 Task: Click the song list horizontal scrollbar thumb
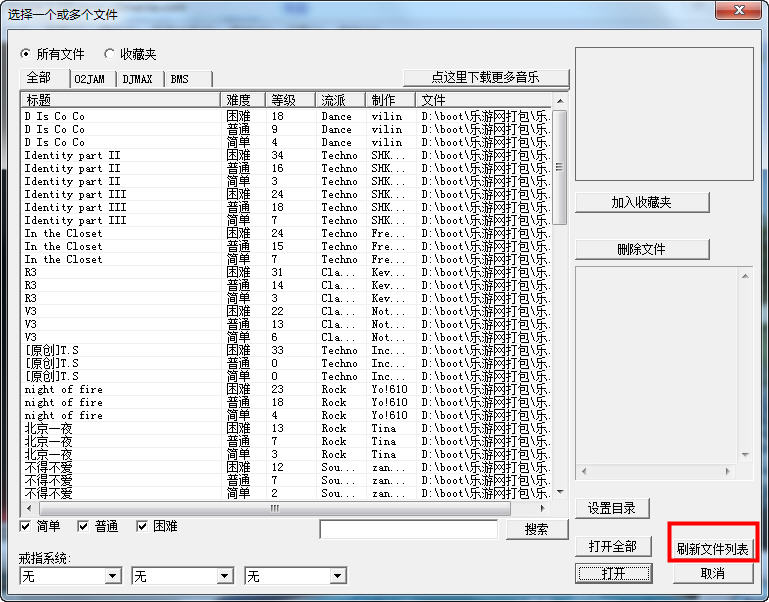point(275,508)
